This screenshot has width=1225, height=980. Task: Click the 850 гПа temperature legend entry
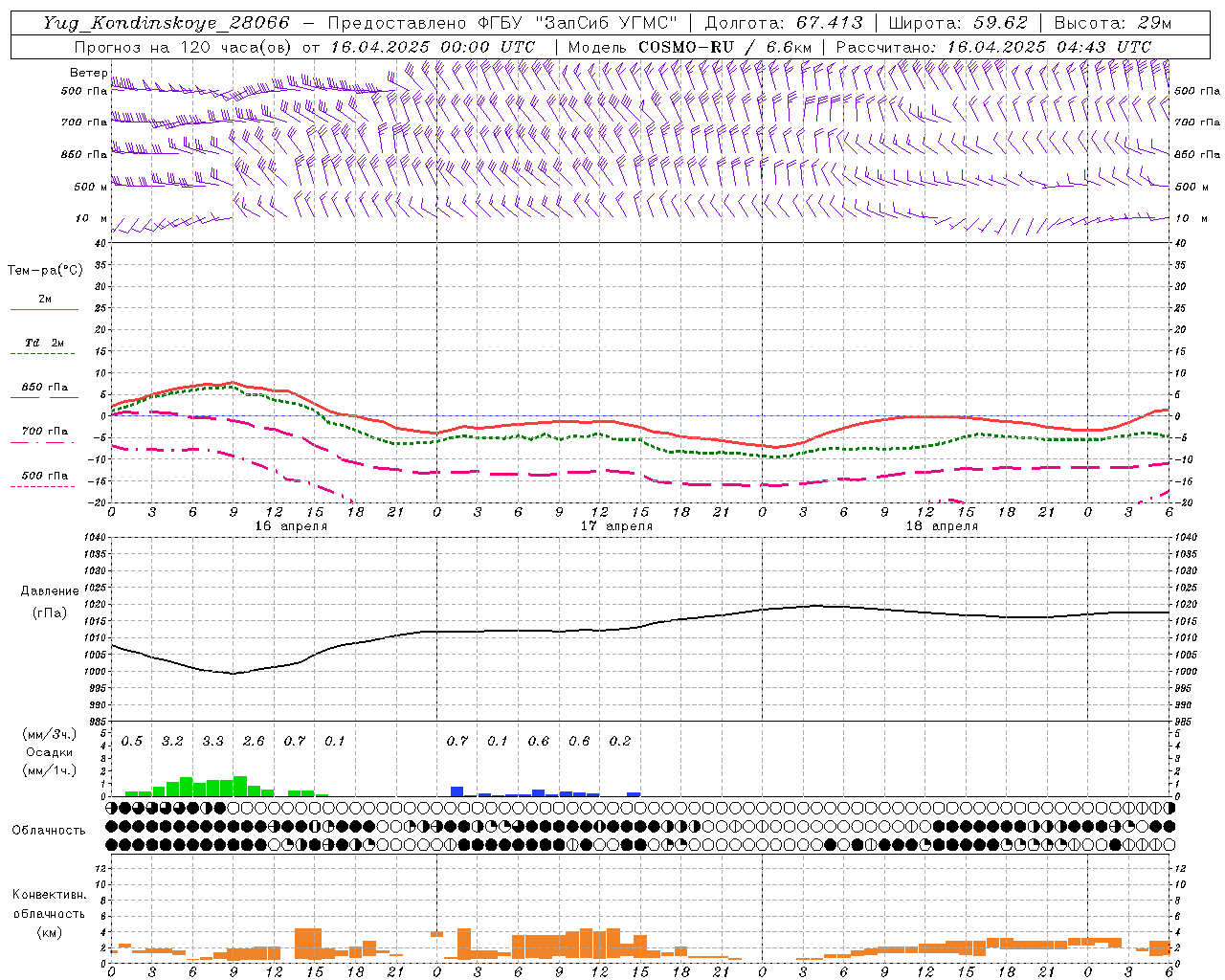(x=44, y=388)
